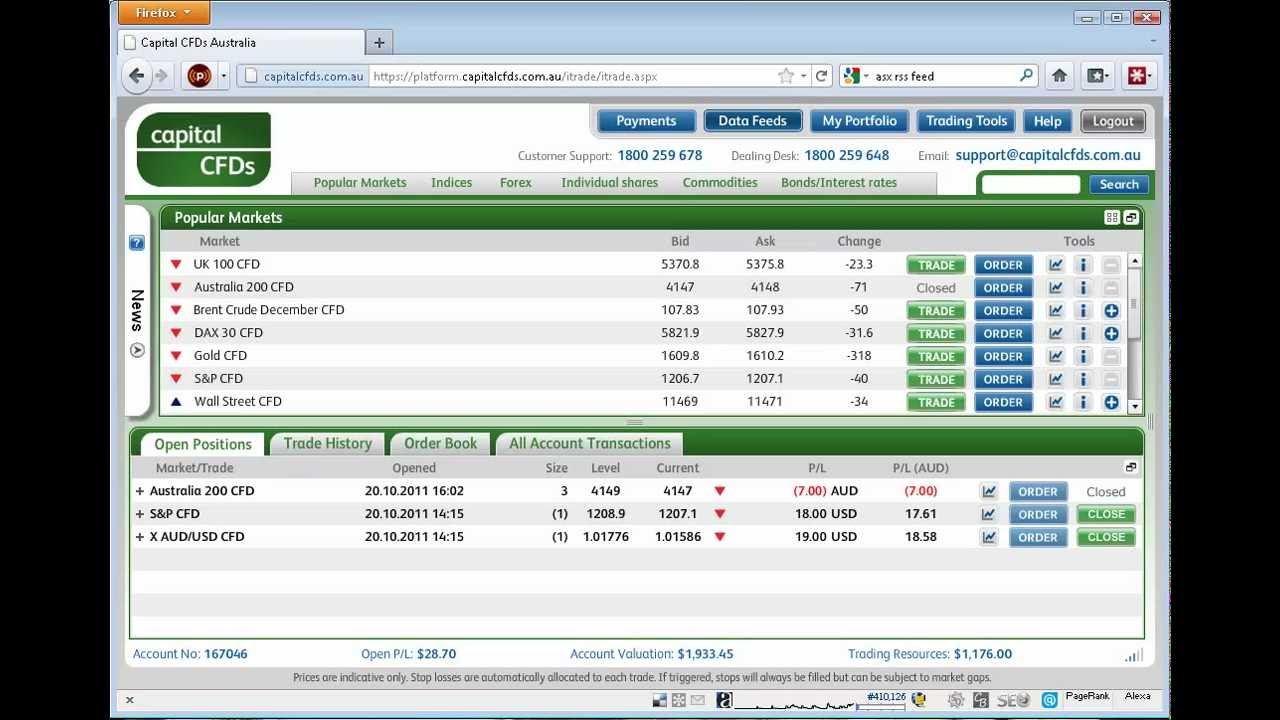Open Individual shares category

pyautogui.click(x=609, y=183)
